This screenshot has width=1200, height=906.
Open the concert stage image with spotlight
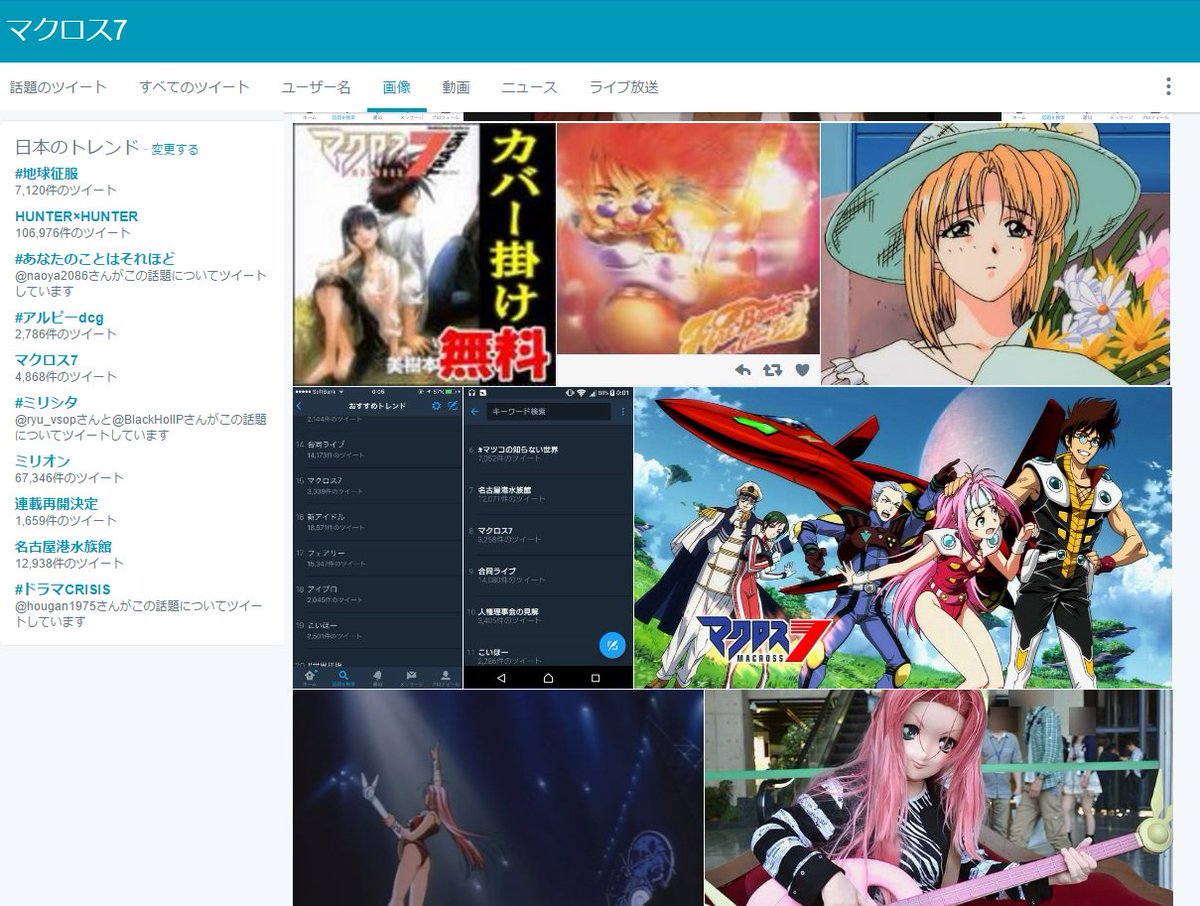tap(498, 798)
